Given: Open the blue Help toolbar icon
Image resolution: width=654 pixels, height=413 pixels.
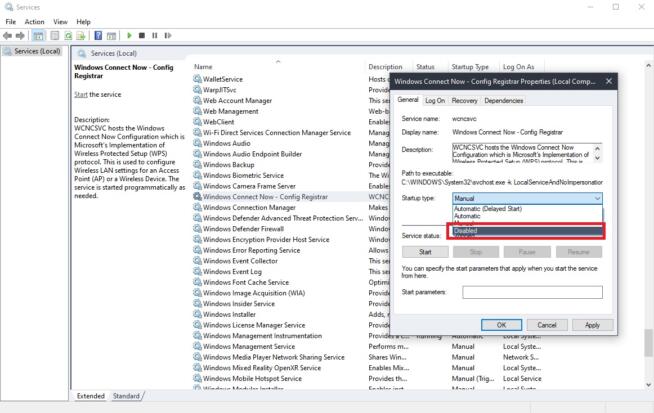Looking at the screenshot, I should (x=98, y=36).
